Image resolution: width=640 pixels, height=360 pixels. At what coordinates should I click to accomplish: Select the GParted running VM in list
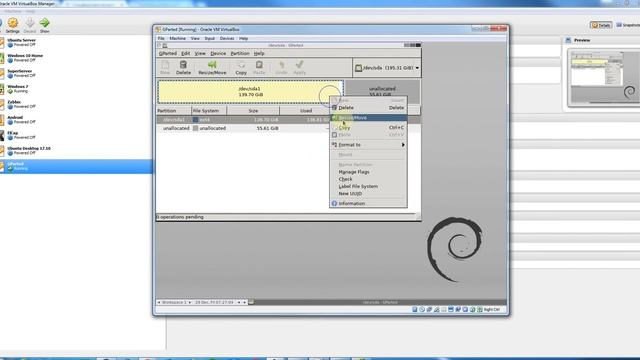[76, 166]
